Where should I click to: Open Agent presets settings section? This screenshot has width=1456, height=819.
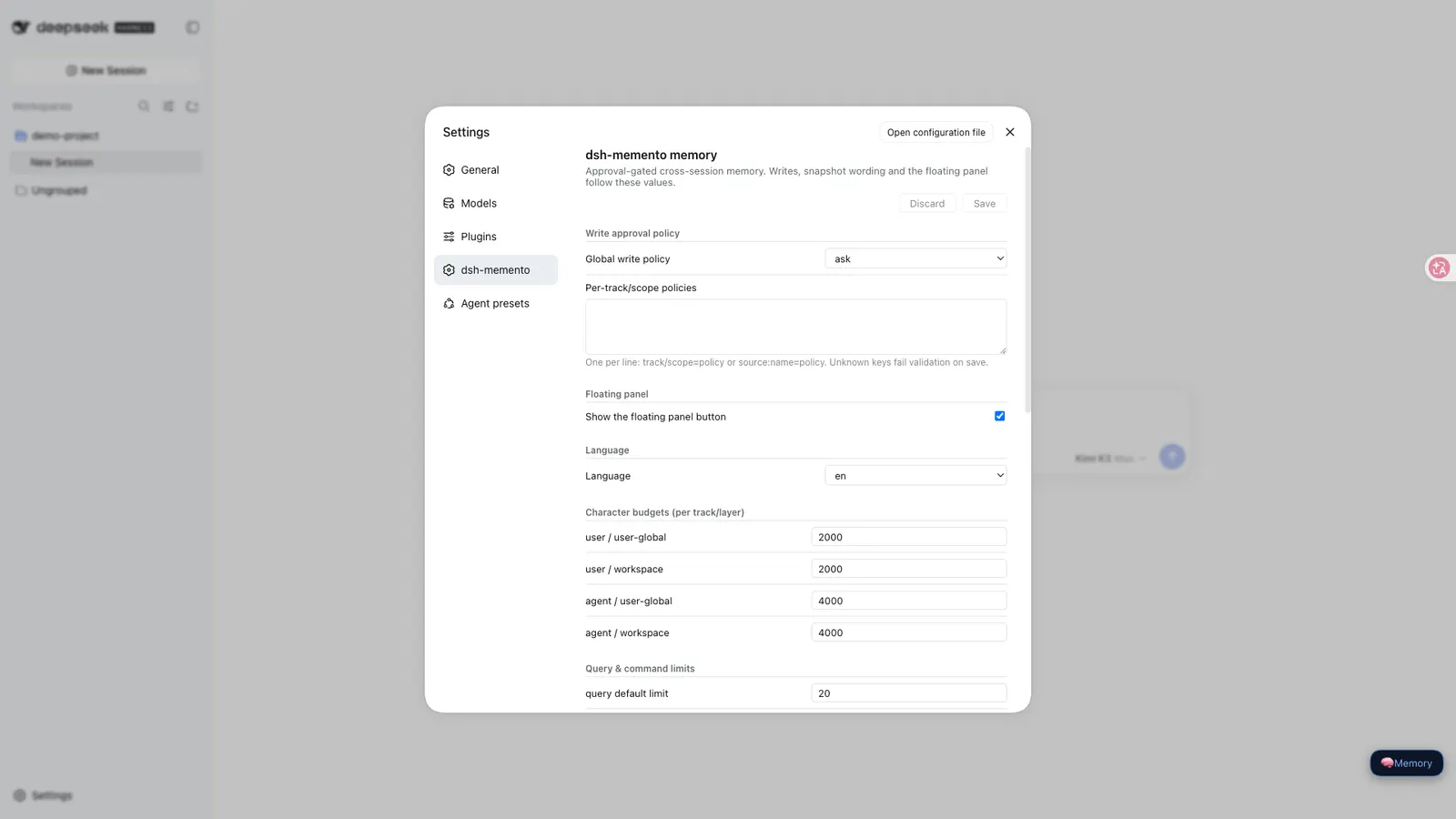click(x=496, y=304)
